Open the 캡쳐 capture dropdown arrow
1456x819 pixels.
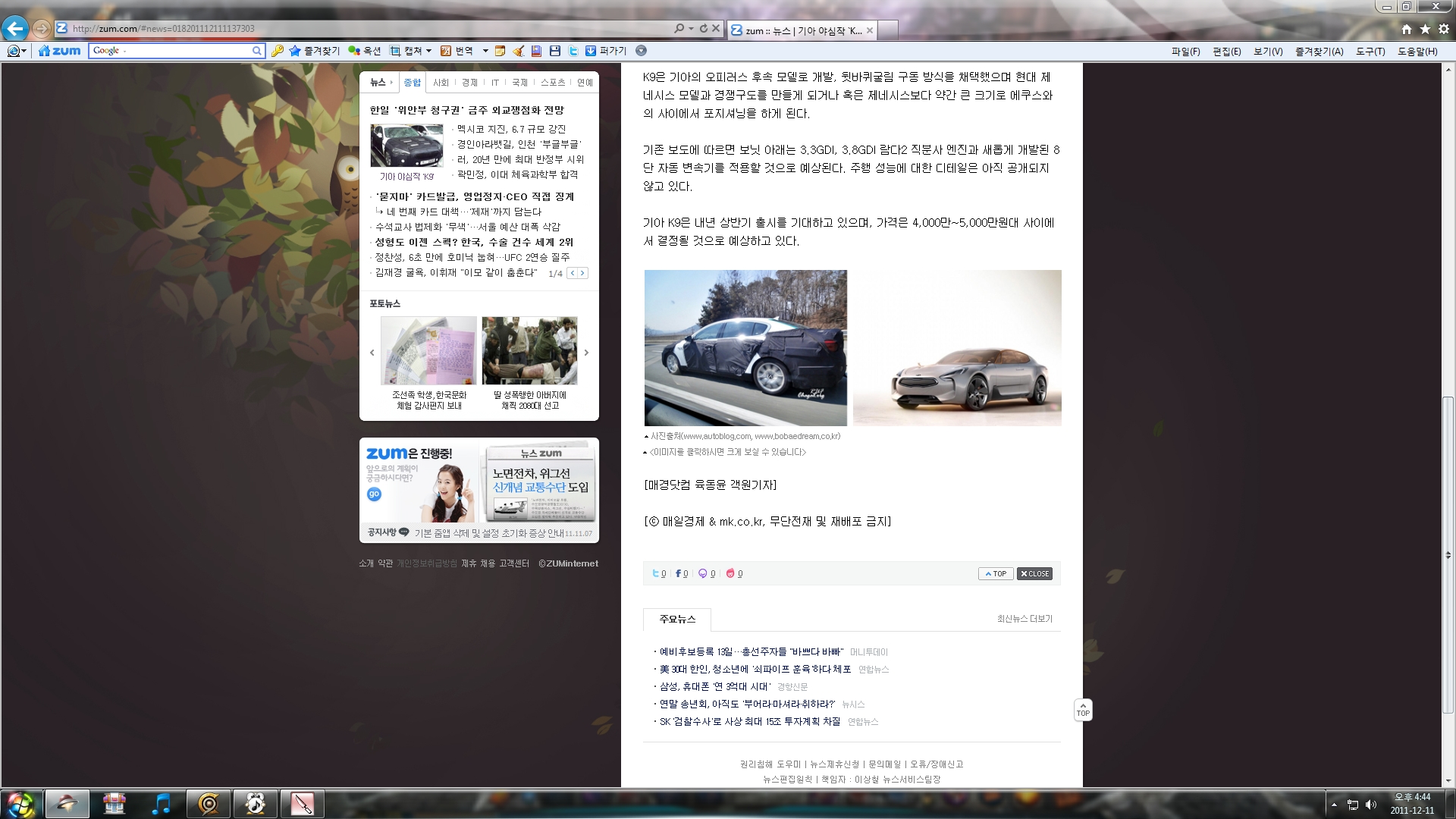429,51
